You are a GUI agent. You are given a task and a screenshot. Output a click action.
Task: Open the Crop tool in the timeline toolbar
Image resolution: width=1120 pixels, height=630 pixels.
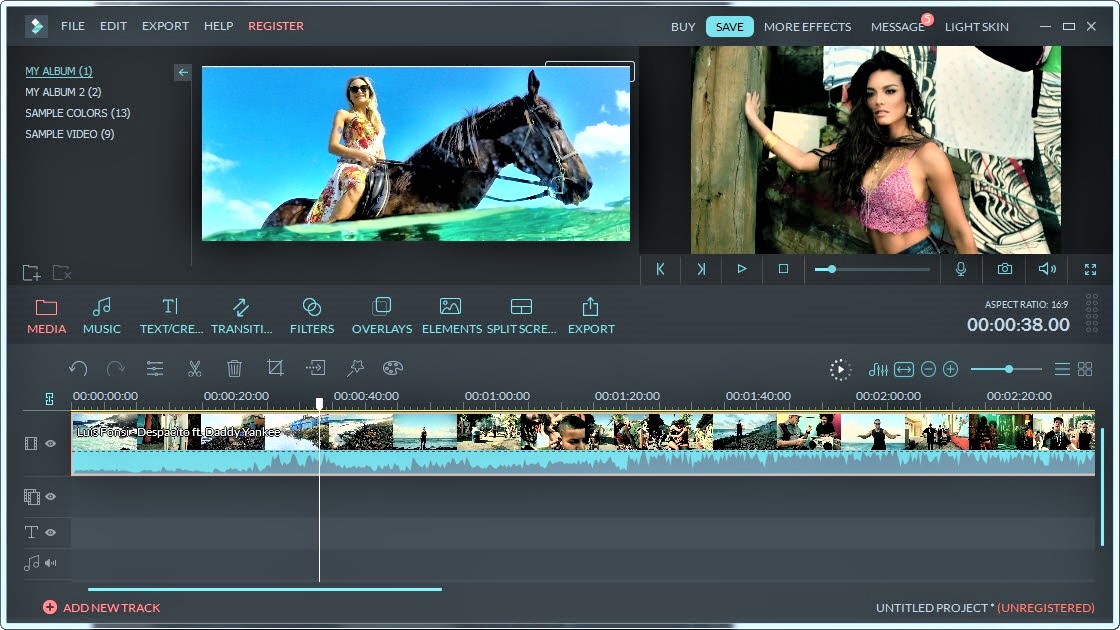[274, 368]
